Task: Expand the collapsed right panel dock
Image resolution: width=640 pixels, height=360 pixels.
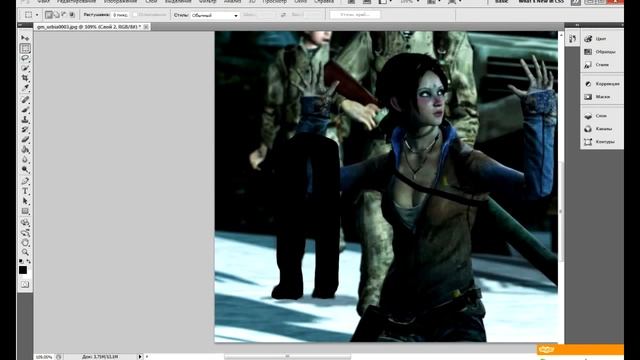Action: pyautogui.click(x=577, y=25)
